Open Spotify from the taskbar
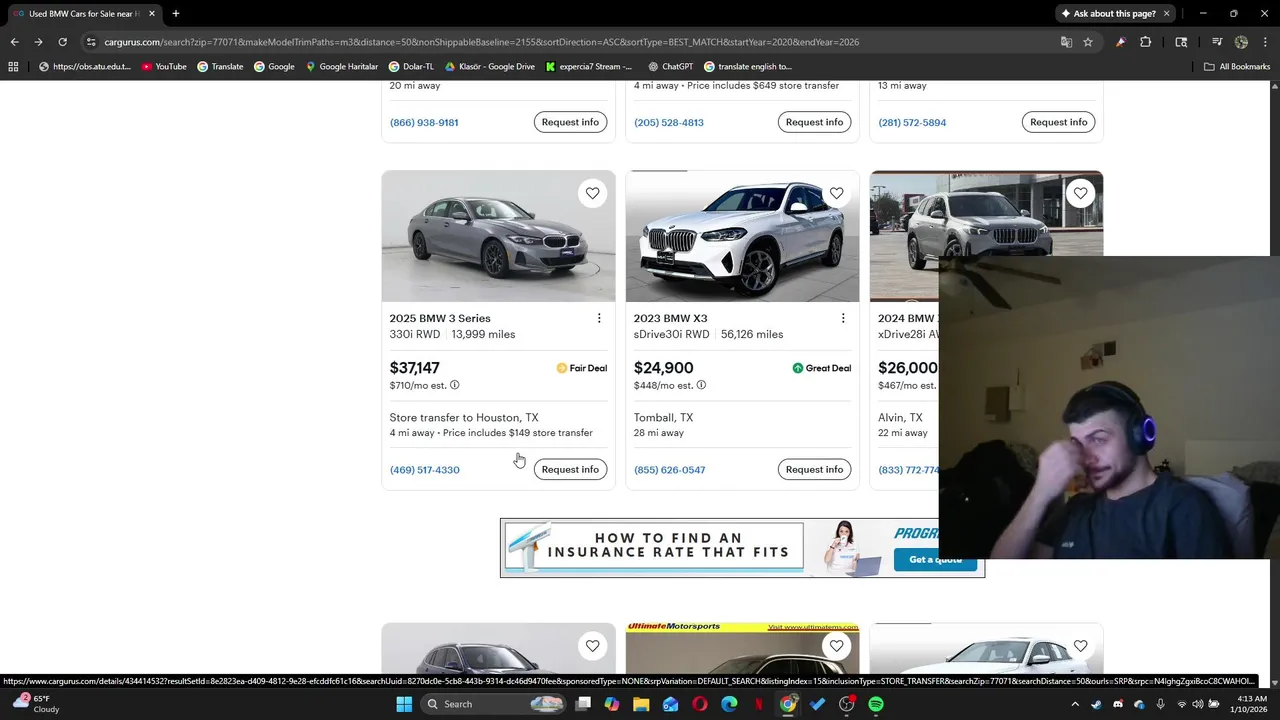Viewport: 1280px width, 720px height. click(876, 704)
